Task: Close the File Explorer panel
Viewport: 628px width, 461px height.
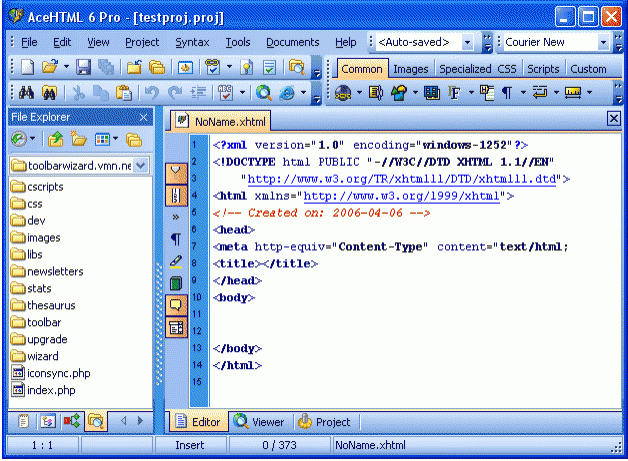Action: click(143, 117)
